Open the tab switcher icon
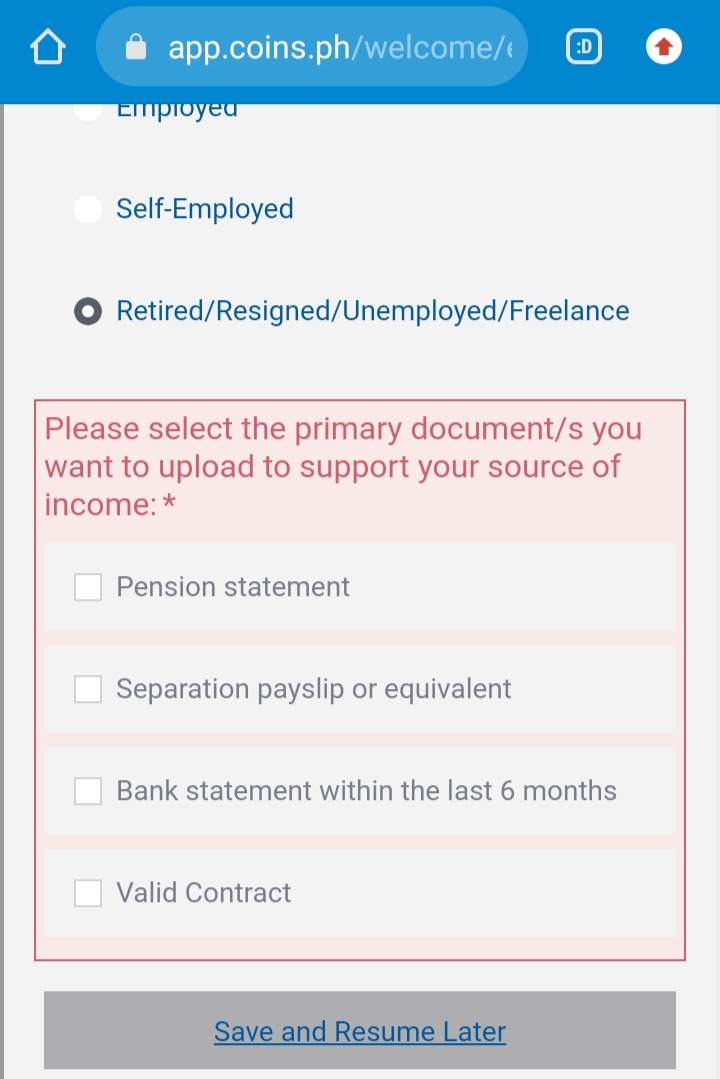This screenshot has height=1079, width=720. tap(584, 47)
